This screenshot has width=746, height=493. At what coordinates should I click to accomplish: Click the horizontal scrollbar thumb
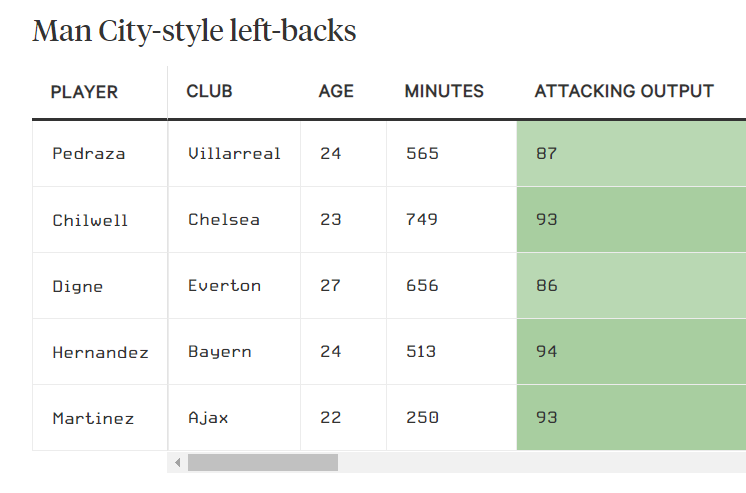click(x=263, y=463)
